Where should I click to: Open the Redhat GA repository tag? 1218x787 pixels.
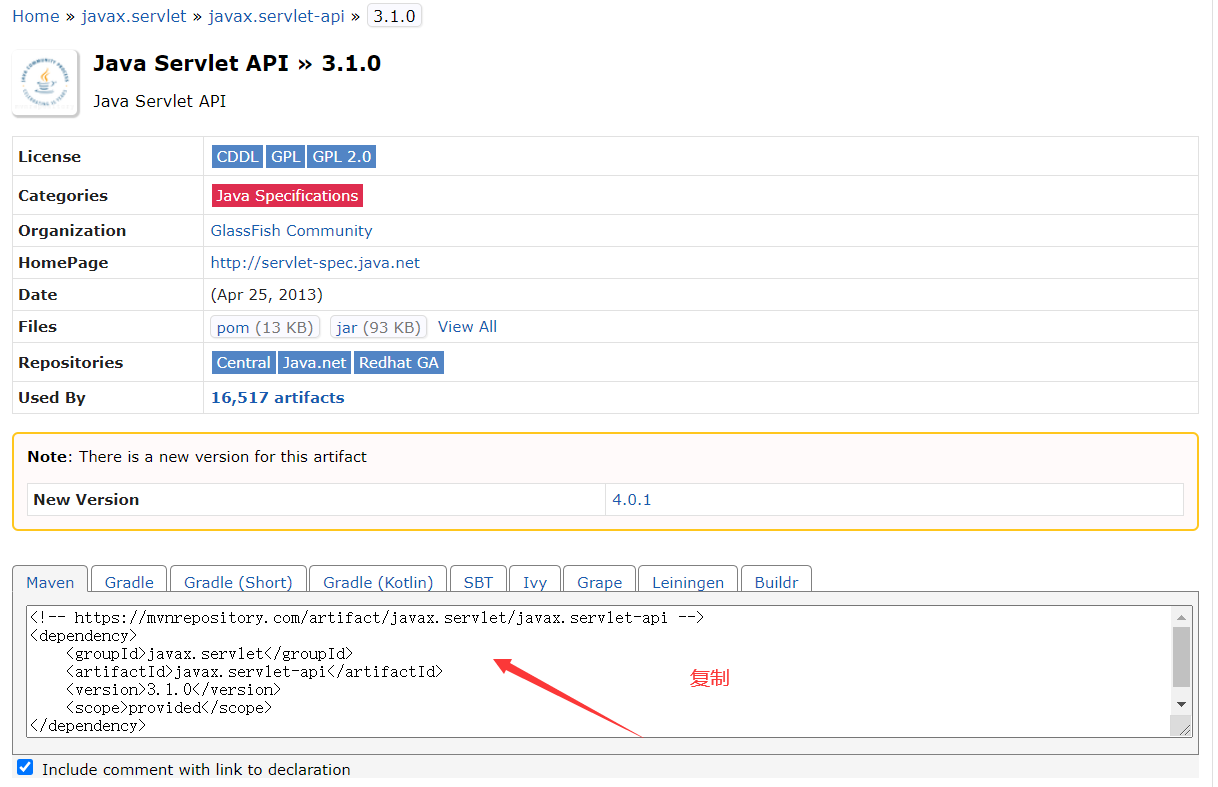click(399, 363)
